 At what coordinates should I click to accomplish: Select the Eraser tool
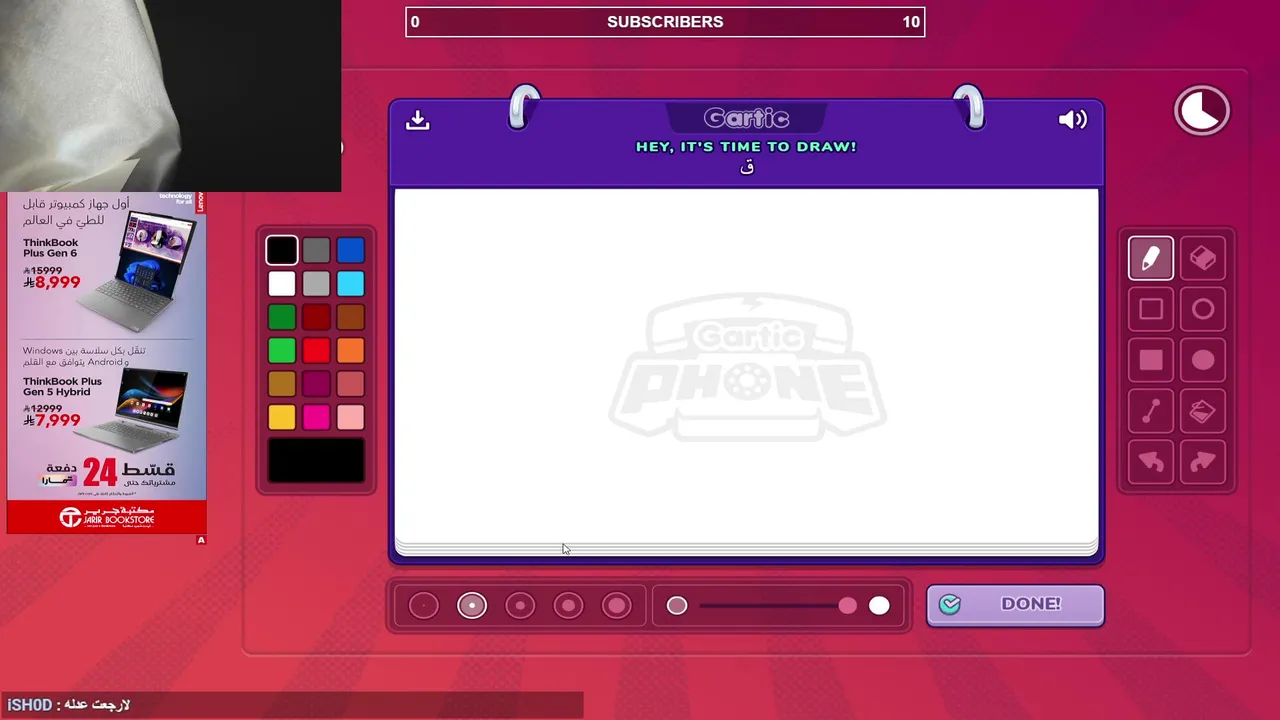click(x=1203, y=259)
